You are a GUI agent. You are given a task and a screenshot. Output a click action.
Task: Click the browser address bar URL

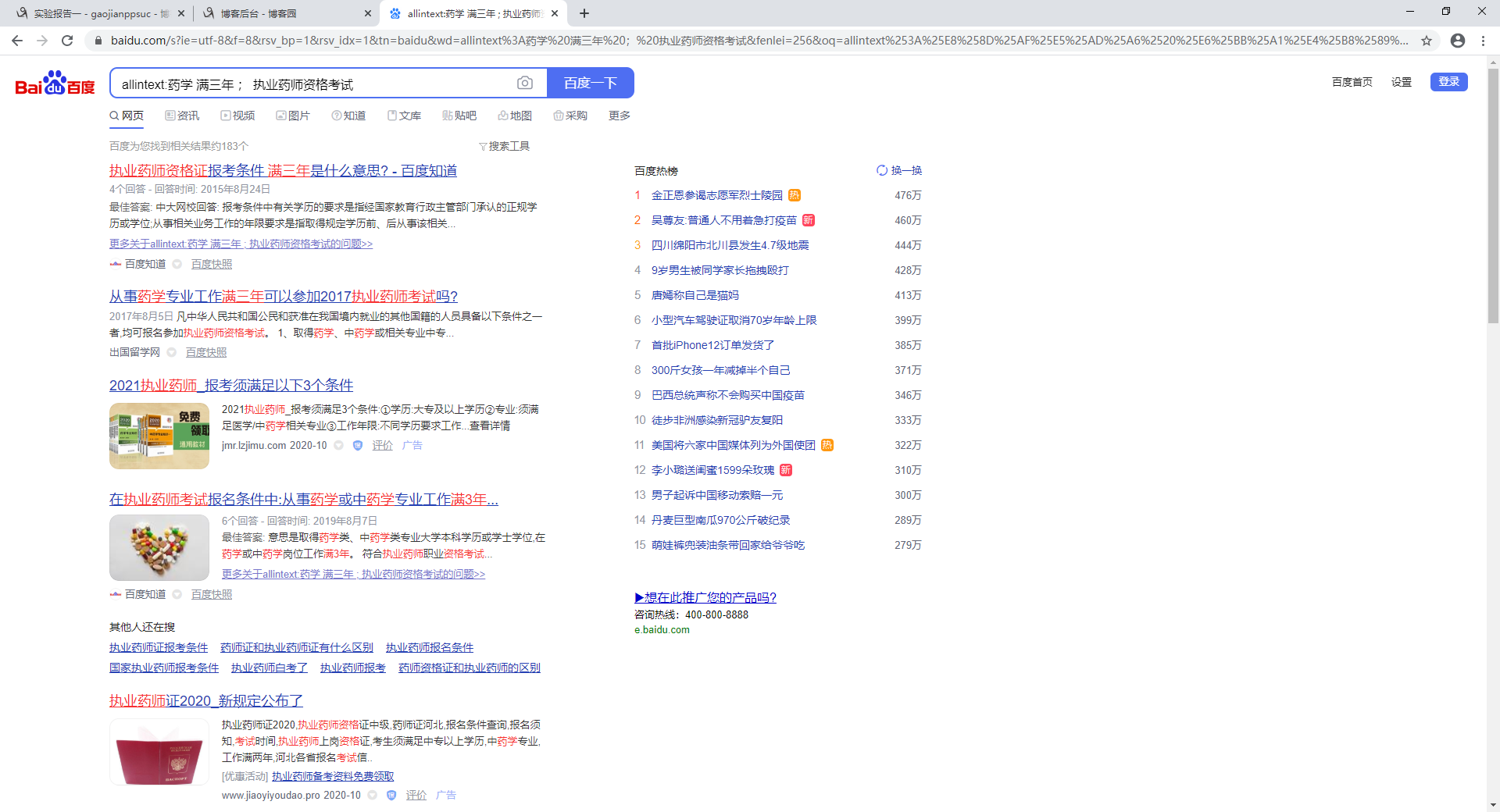tap(759, 41)
